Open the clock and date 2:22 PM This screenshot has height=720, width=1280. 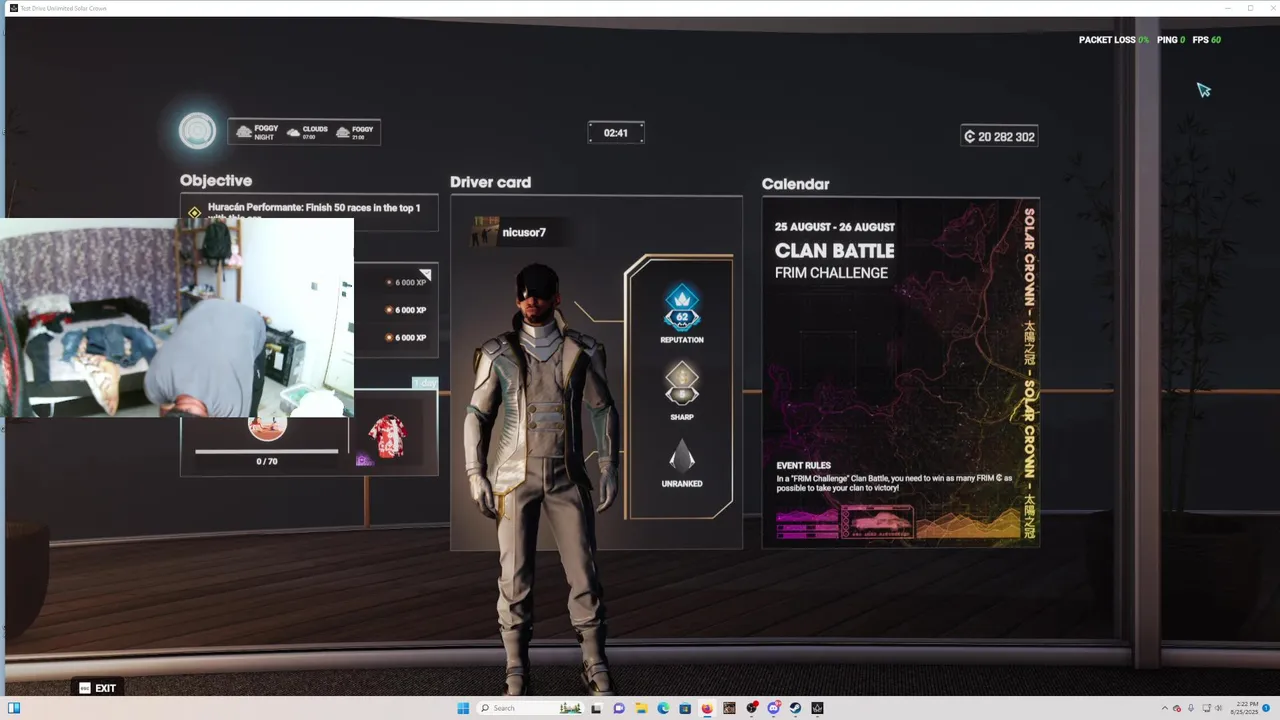[1246, 708]
